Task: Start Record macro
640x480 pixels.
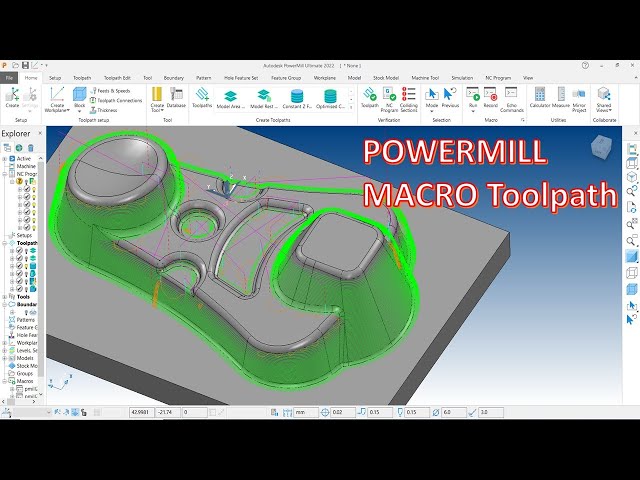Action: [490, 98]
